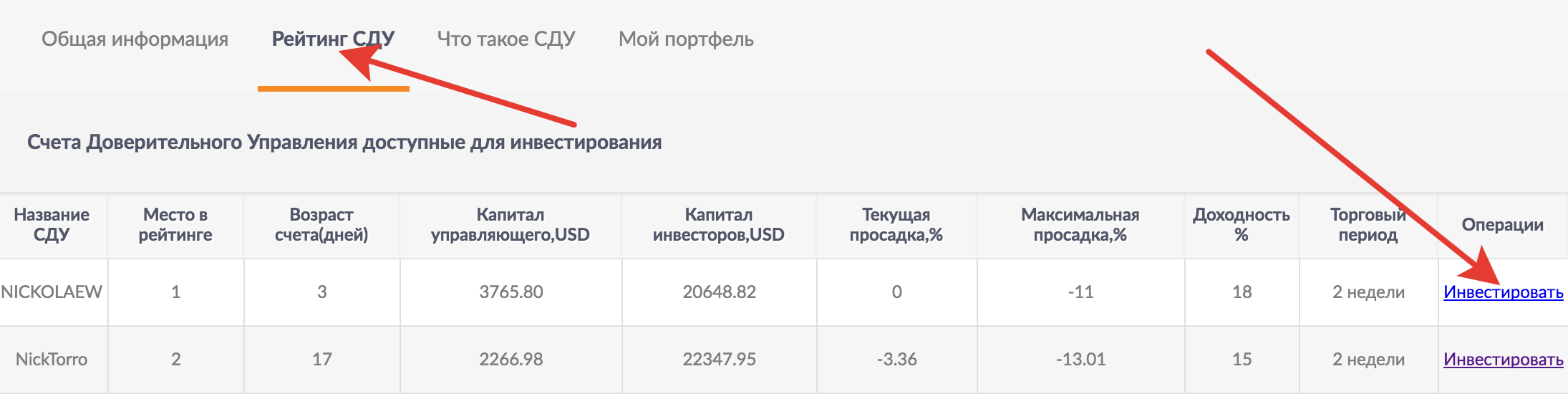The height and width of the screenshot is (394, 1568).
Task: Select the NICKOLAEW account name cell
Action: pos(52,292)
